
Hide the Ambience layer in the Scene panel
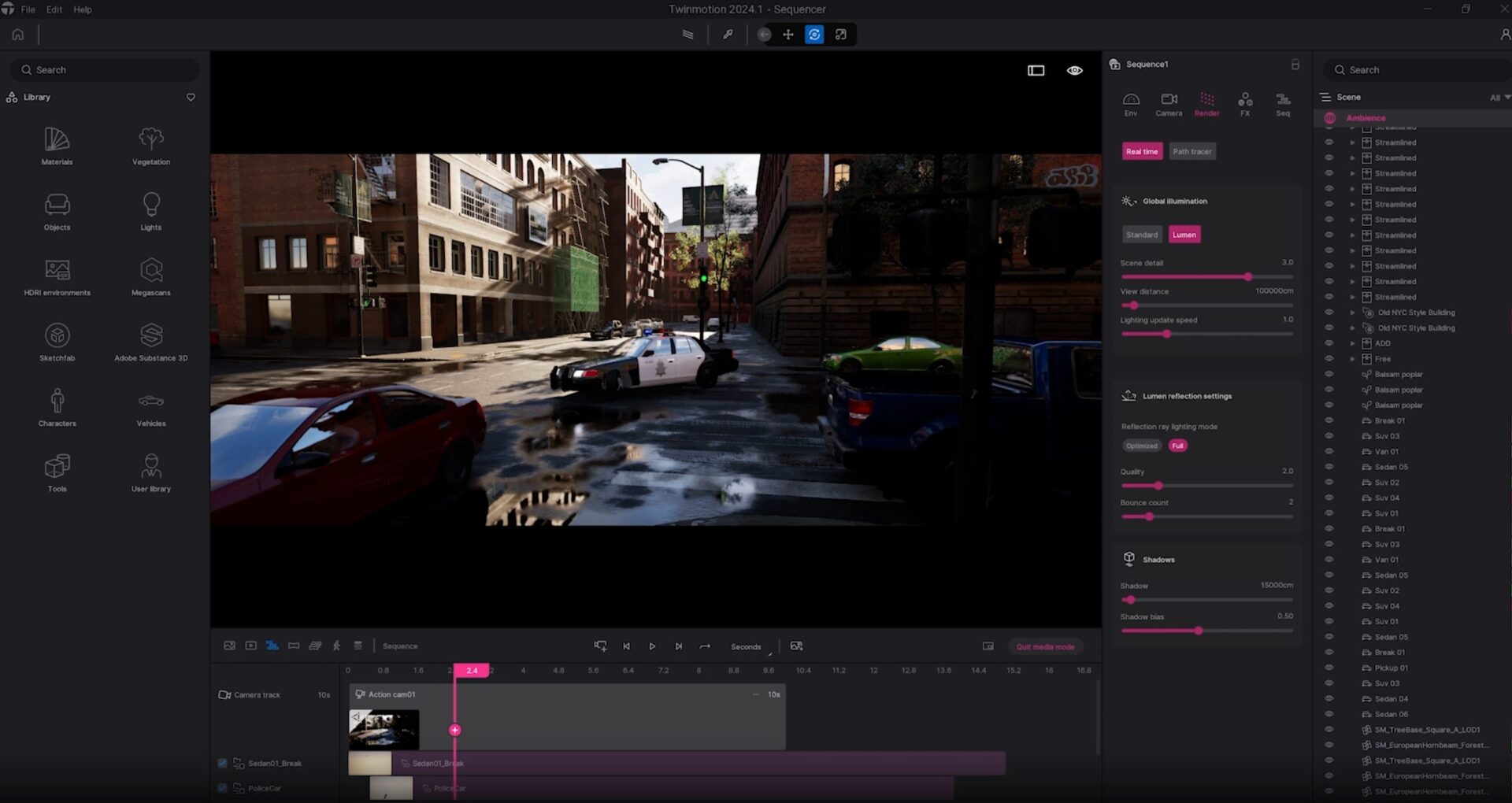tap(1329, 117)
